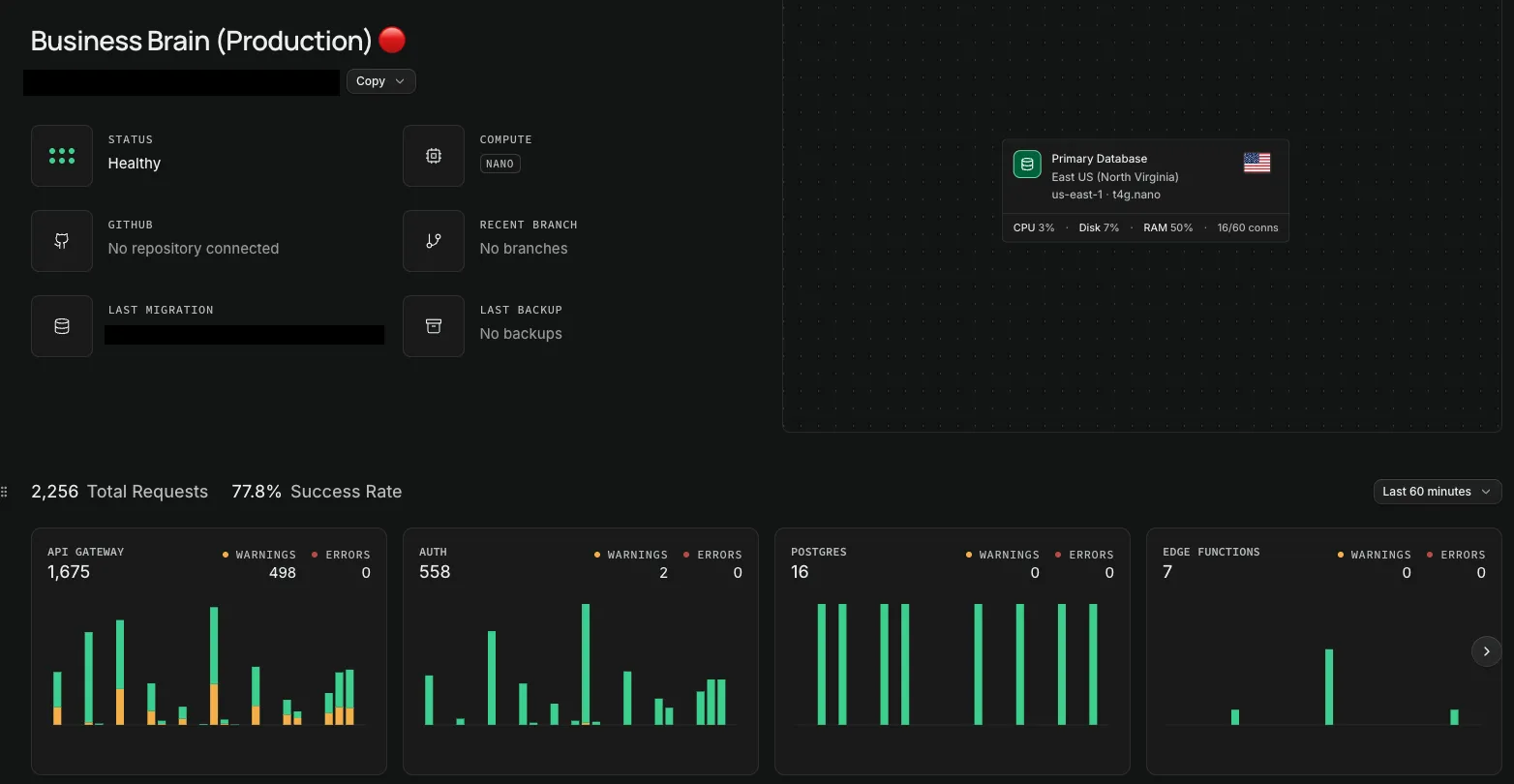Click the Recent Branch icon

(x=434, y=241)
